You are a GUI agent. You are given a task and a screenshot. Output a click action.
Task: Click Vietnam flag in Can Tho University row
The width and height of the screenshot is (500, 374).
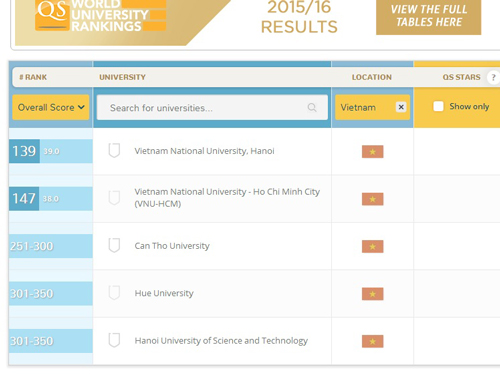coord(373,247)
